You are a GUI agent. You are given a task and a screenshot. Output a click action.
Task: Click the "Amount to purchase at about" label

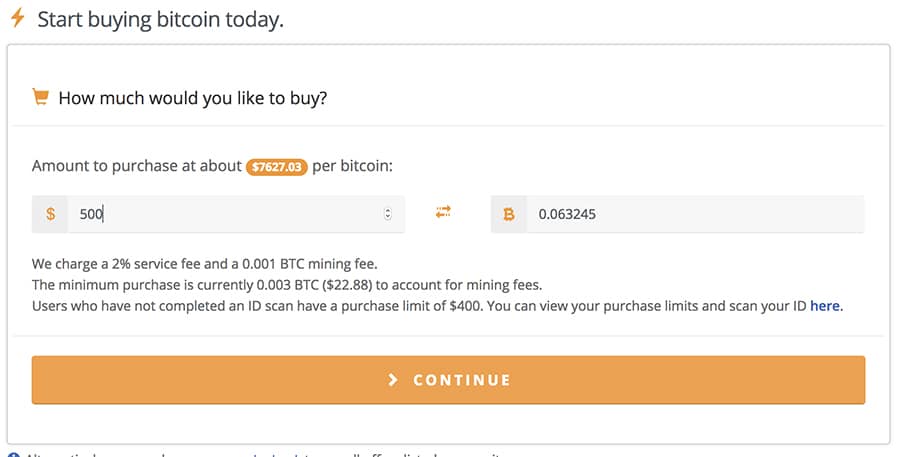coord(137,166)
